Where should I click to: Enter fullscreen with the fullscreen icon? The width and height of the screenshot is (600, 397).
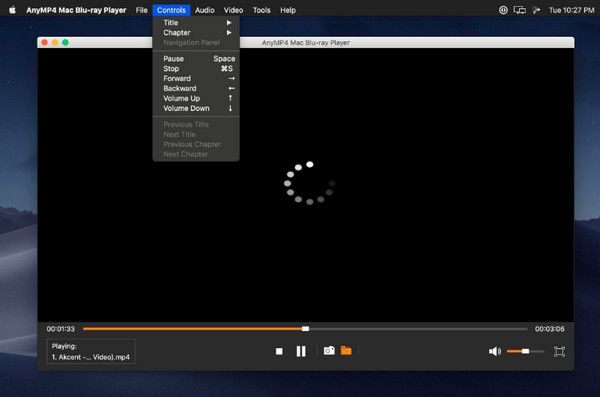[559, 351]
